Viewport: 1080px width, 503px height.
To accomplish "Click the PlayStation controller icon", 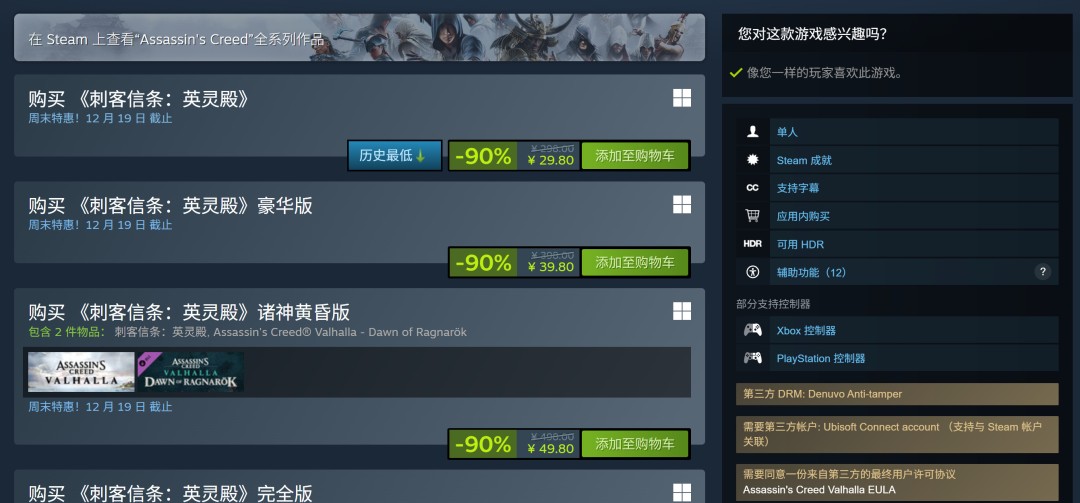I will click(x=753, y=358).
